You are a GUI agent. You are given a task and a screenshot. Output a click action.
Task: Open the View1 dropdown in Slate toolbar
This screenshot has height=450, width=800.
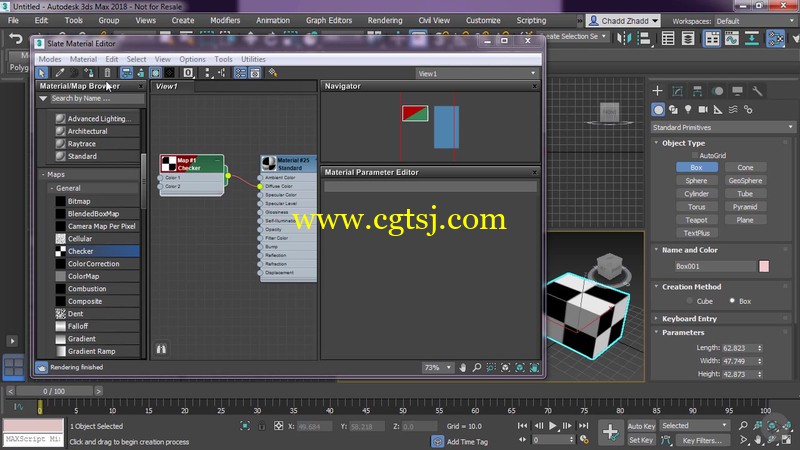[477, 73]
